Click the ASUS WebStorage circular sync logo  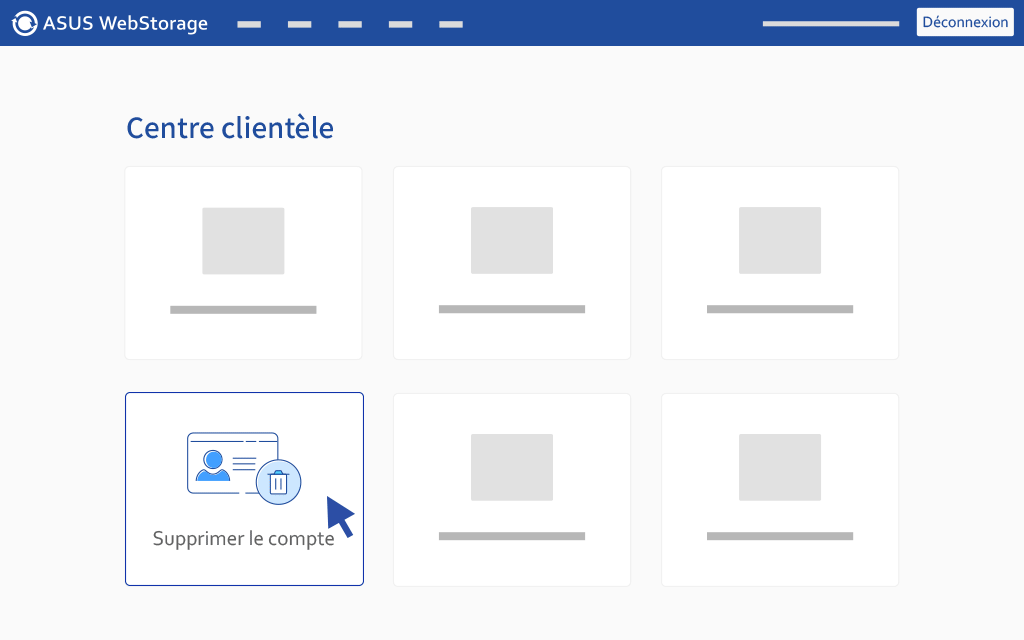click(x=25, y=24)
